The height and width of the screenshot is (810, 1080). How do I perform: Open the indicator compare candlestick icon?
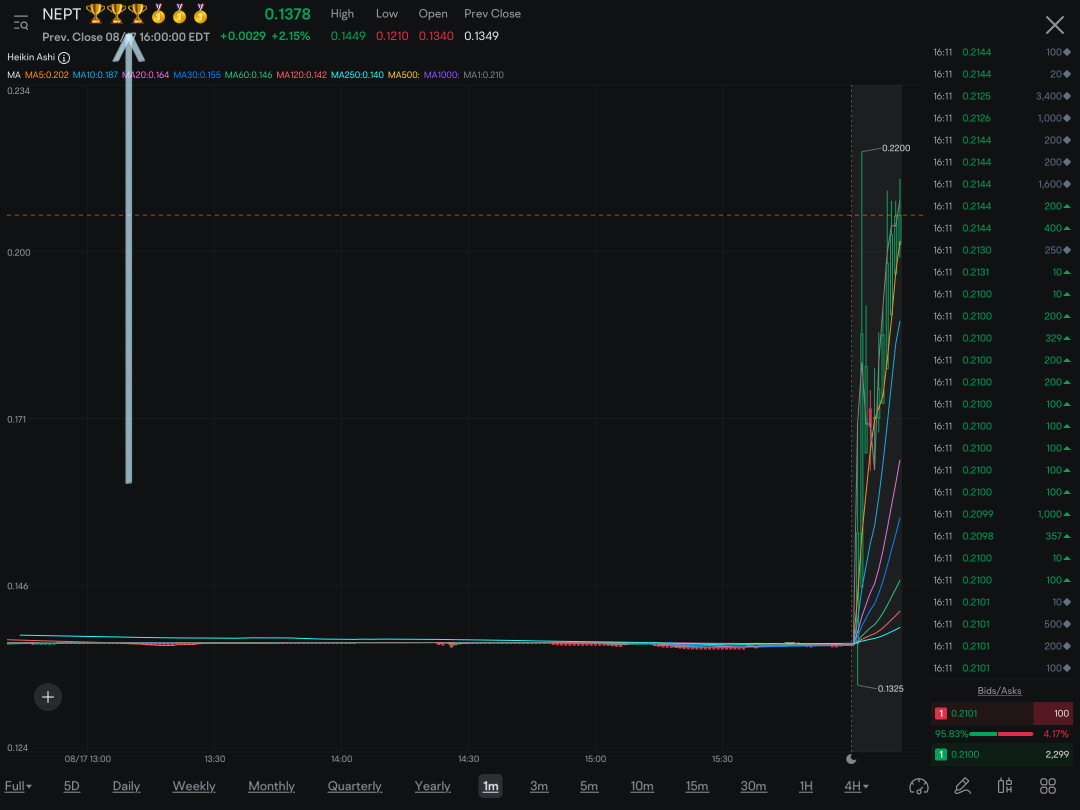point(1005,786)
